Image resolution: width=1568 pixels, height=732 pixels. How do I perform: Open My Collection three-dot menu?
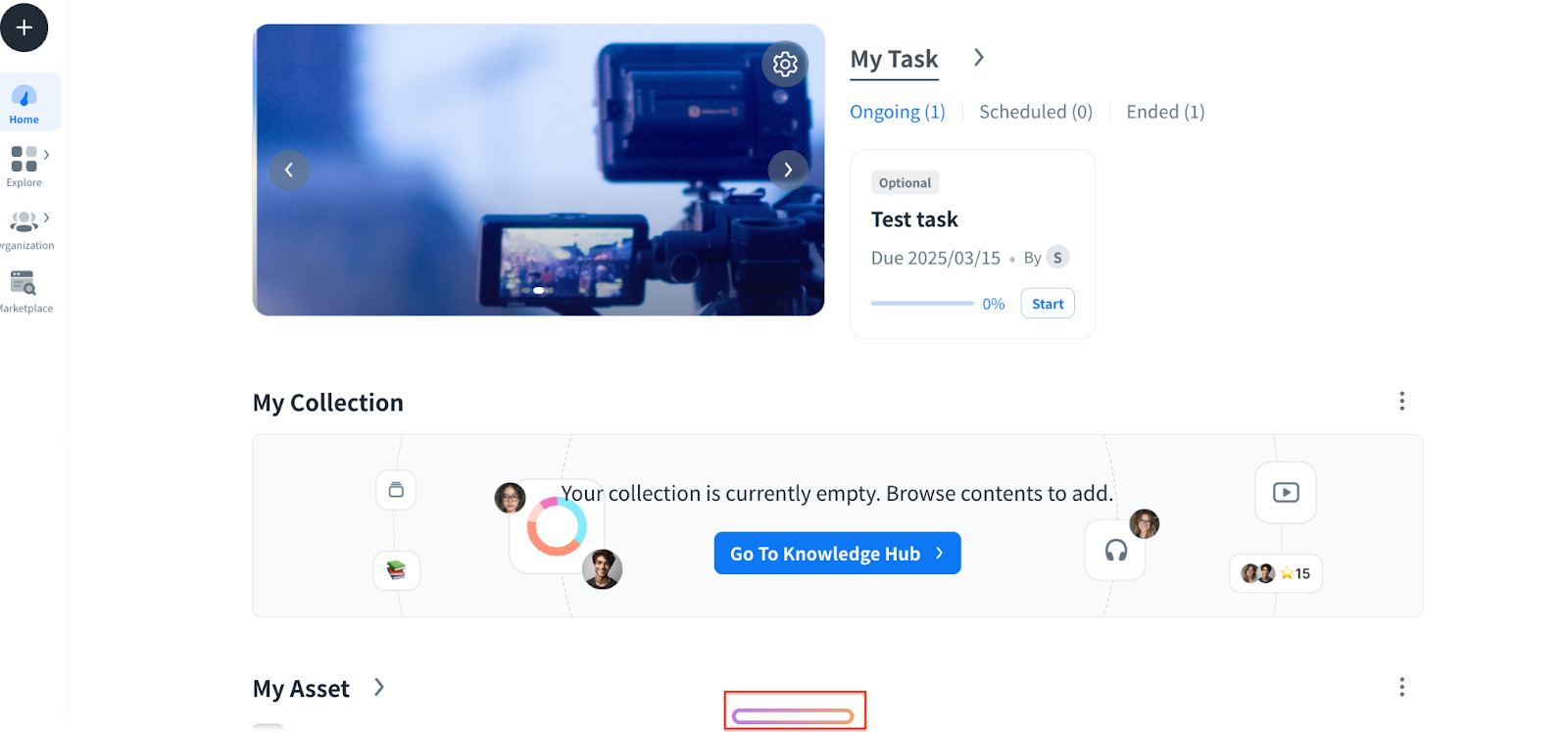[1401, 402]
